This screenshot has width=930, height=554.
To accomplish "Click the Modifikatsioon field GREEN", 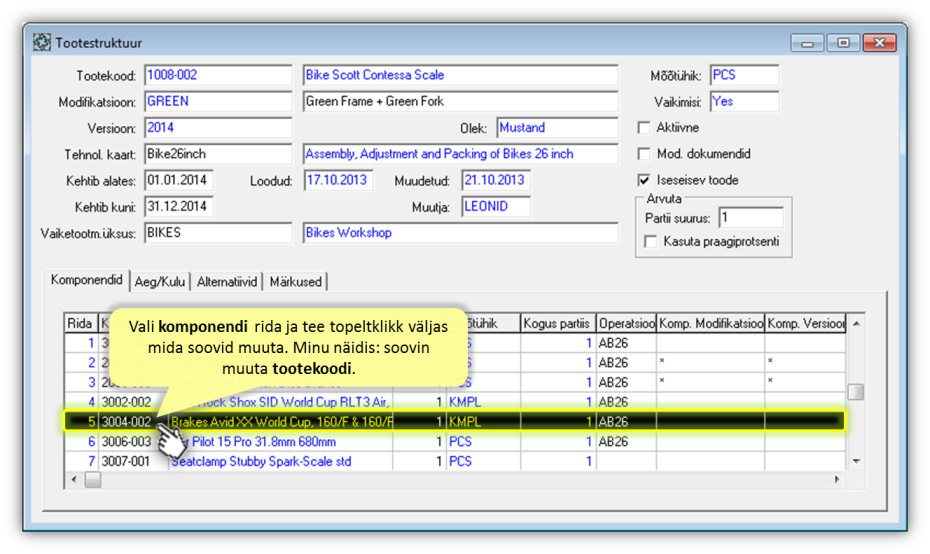I will click(218, 101).
